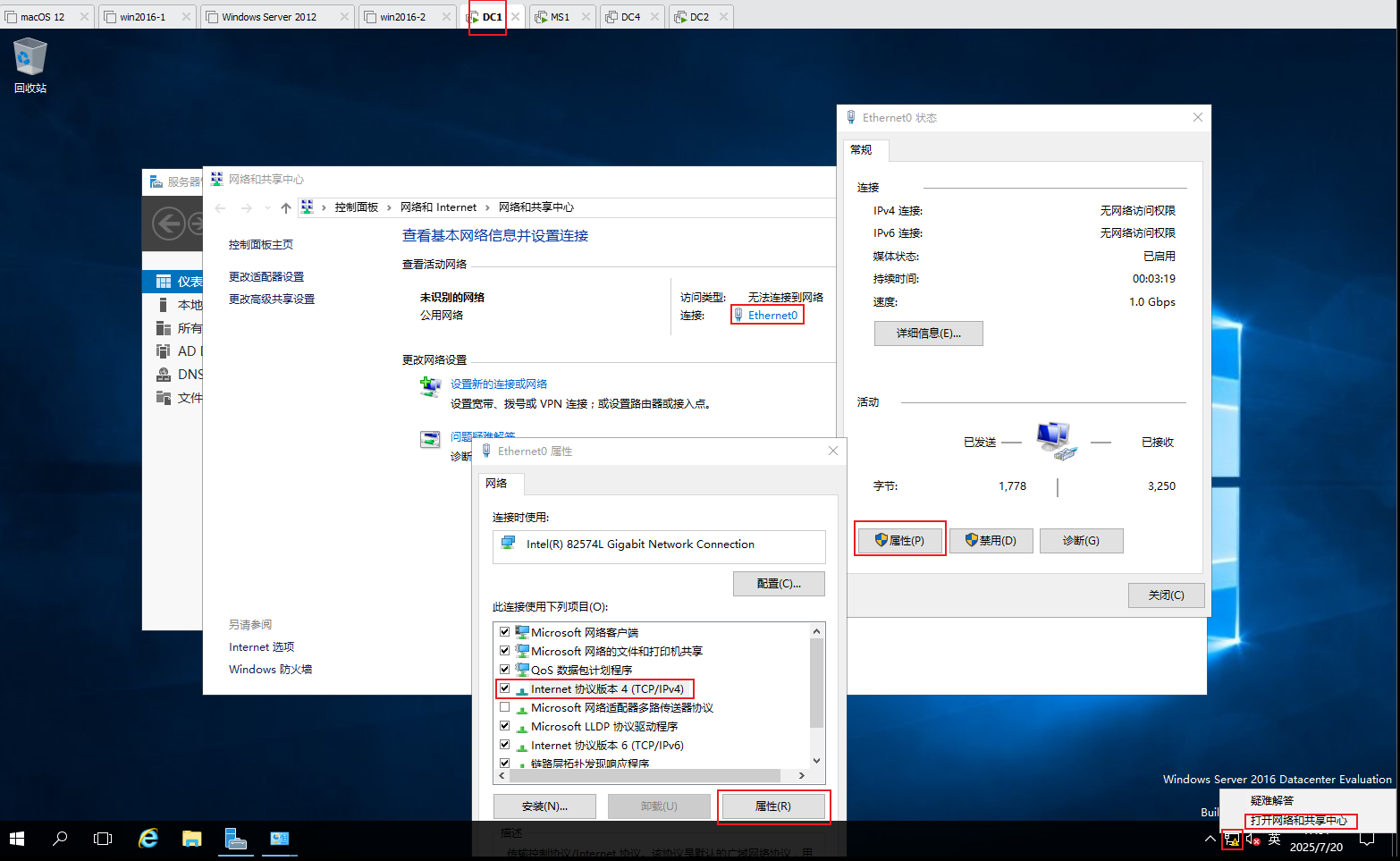
Task: Open Task View on taskbar
Action: coord(103,839)
